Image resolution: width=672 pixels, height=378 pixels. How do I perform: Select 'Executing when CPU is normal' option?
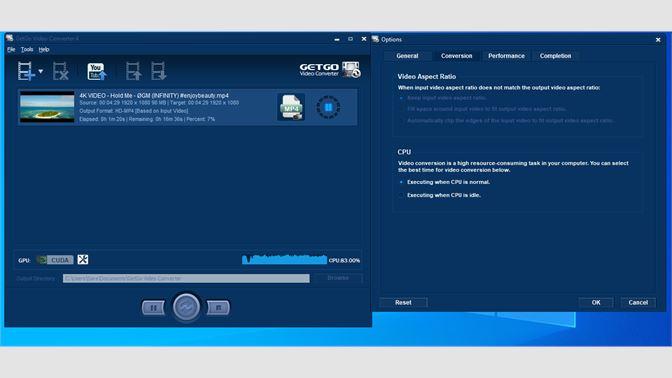pos(445,182)
